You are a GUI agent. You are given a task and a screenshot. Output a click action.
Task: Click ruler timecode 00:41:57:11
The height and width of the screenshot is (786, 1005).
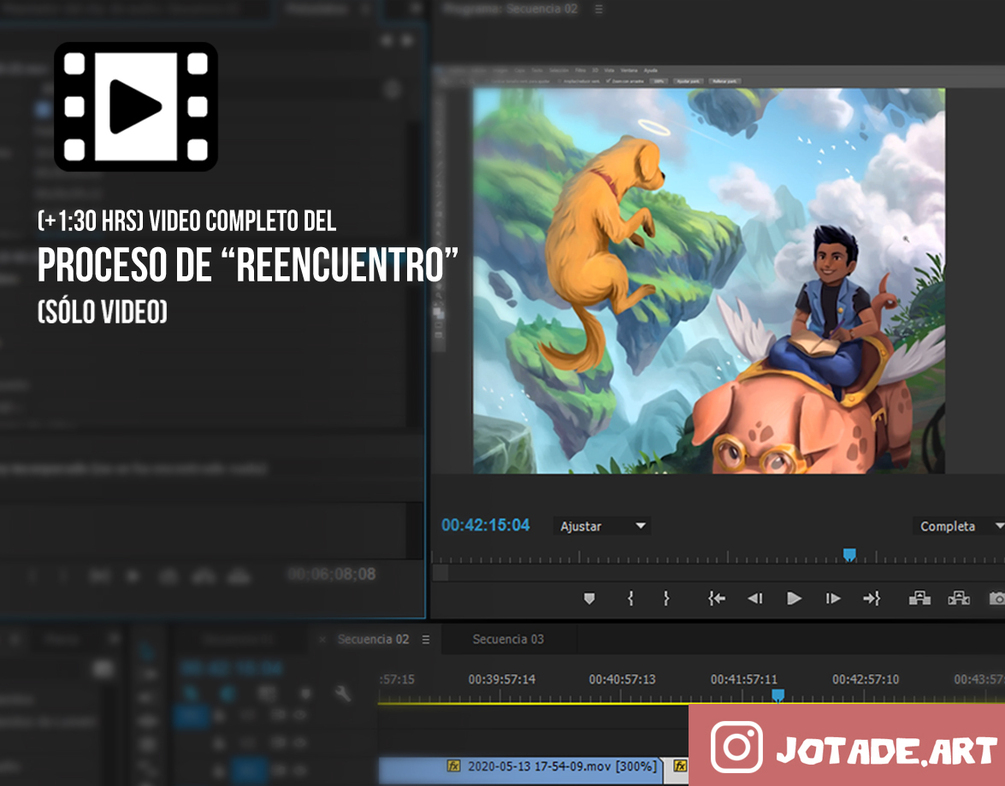pos(743,679)
